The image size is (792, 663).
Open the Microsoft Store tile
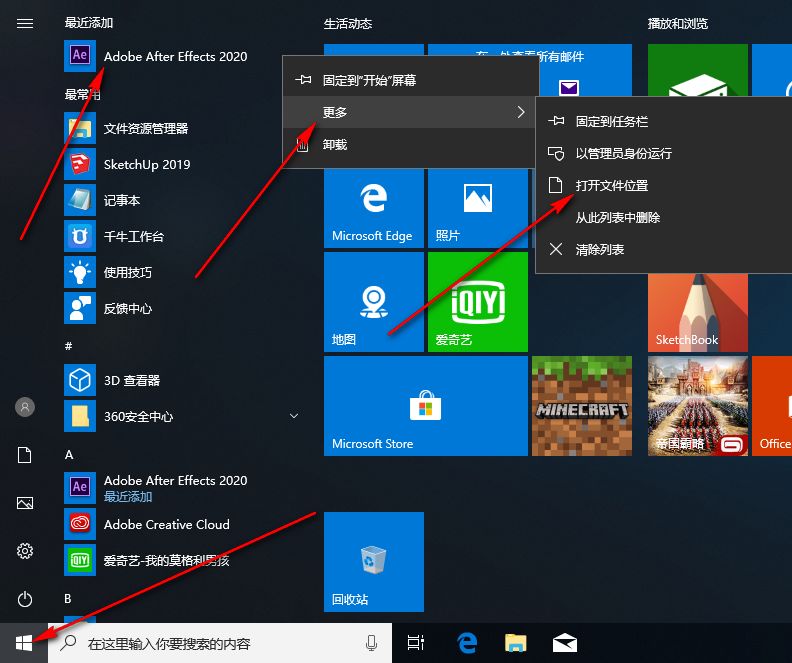(426, 406)
